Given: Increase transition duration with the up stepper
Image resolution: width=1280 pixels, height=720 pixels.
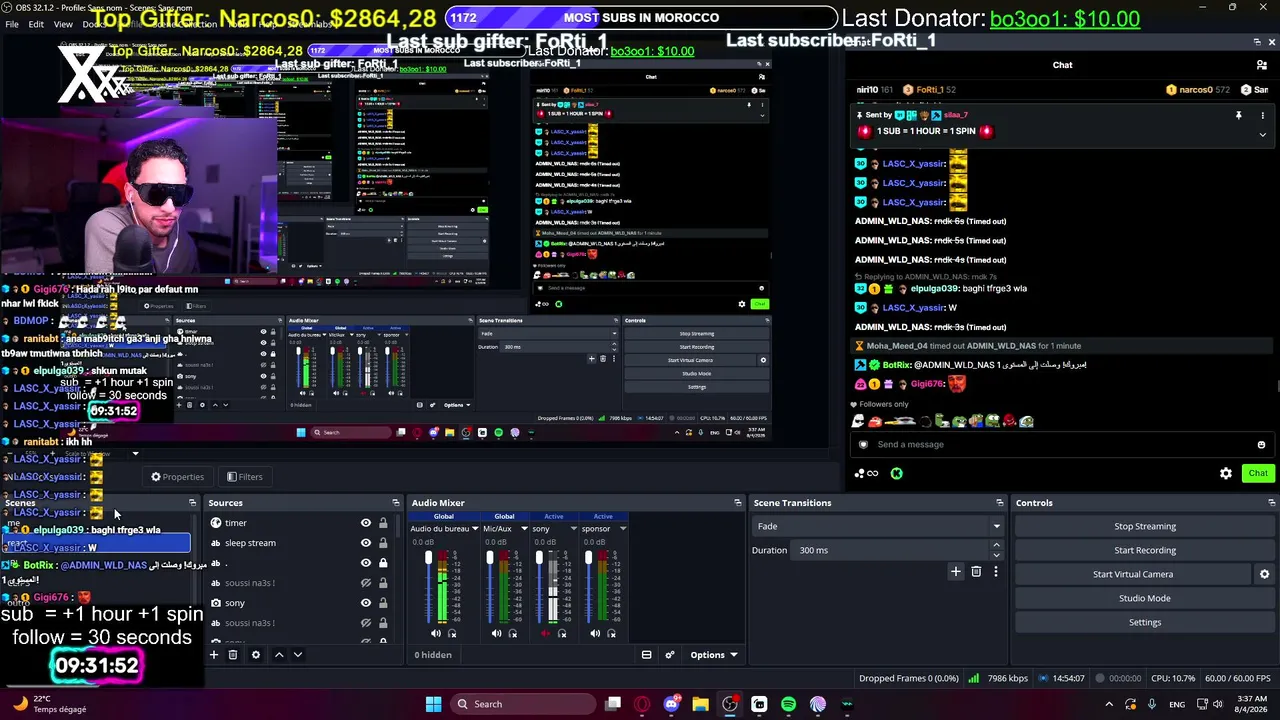Looking at the screenshot, I should (x=996, y=545).
